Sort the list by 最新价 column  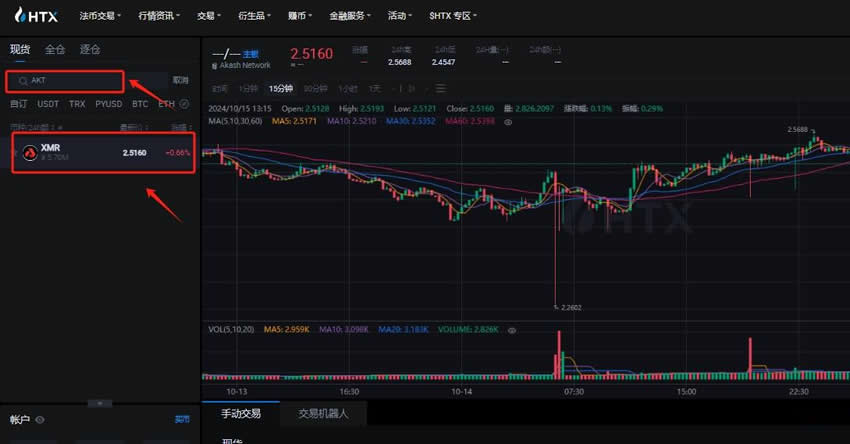(134, 127)
